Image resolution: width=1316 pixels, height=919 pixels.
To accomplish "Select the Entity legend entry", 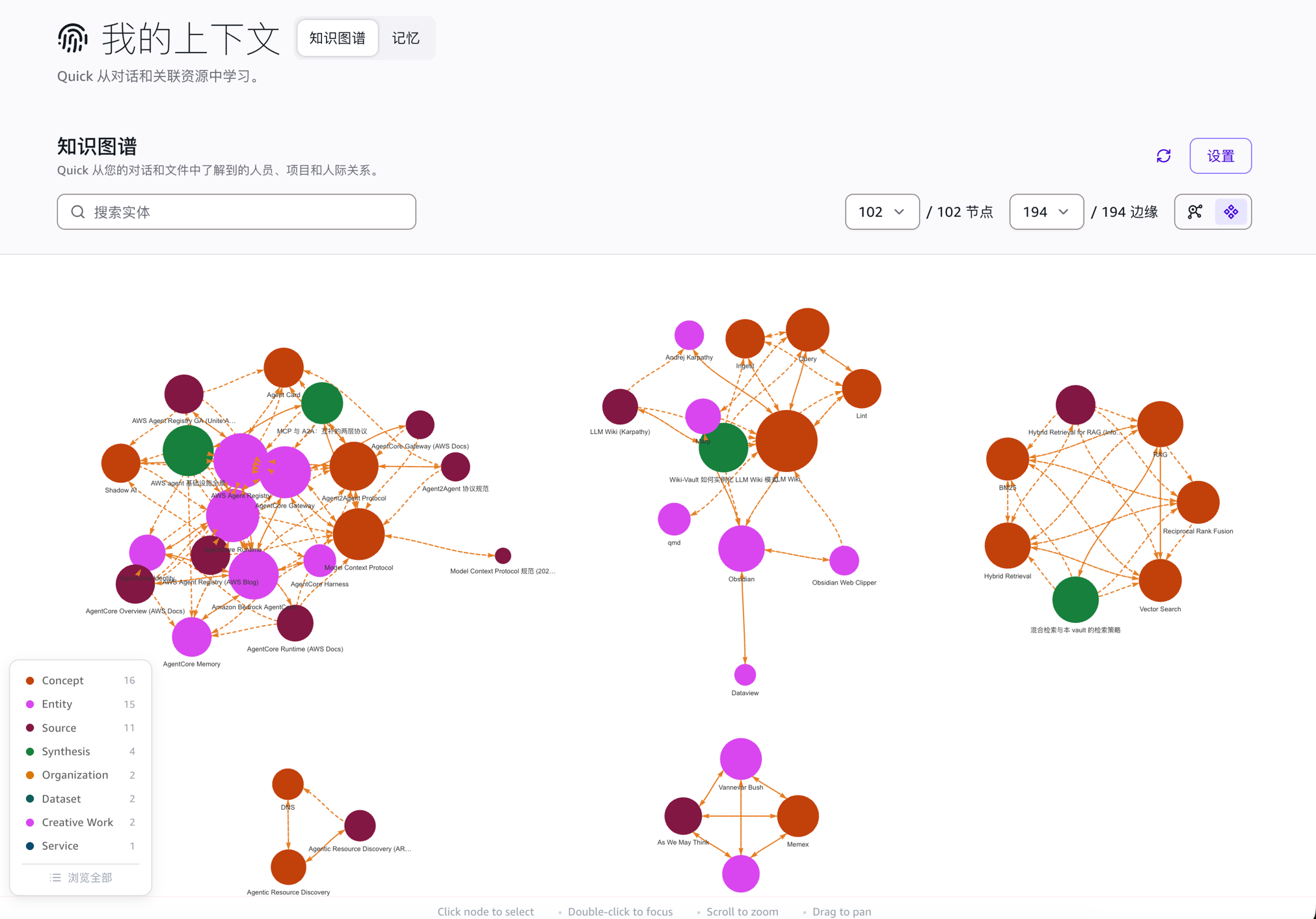I will click(x=80, y=704).
